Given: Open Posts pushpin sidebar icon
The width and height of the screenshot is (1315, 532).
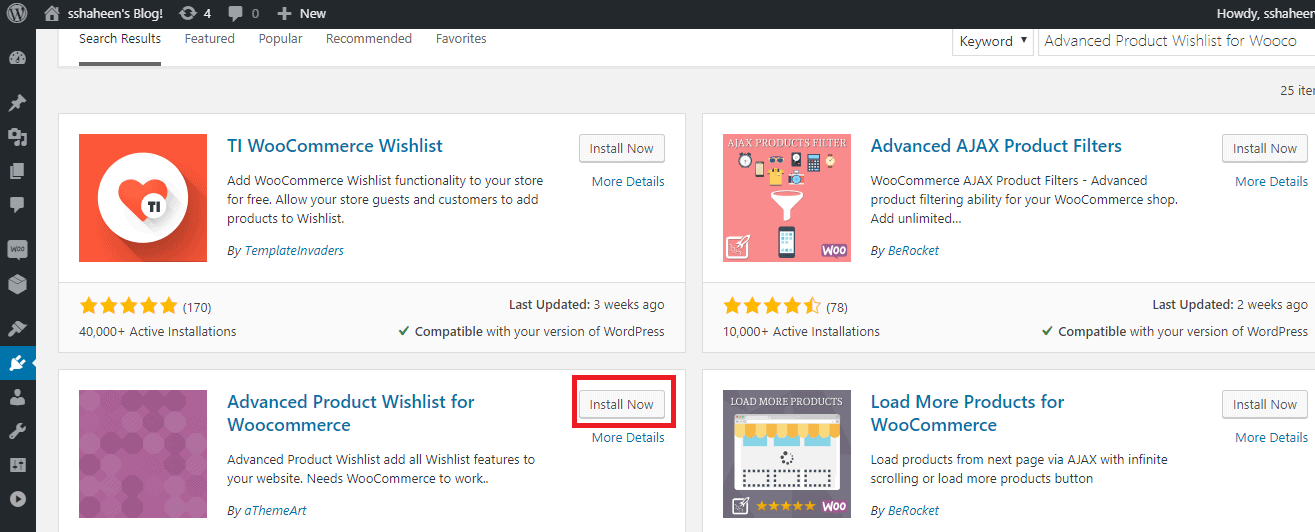Looking at the screenshot, I should pos(17,103).
